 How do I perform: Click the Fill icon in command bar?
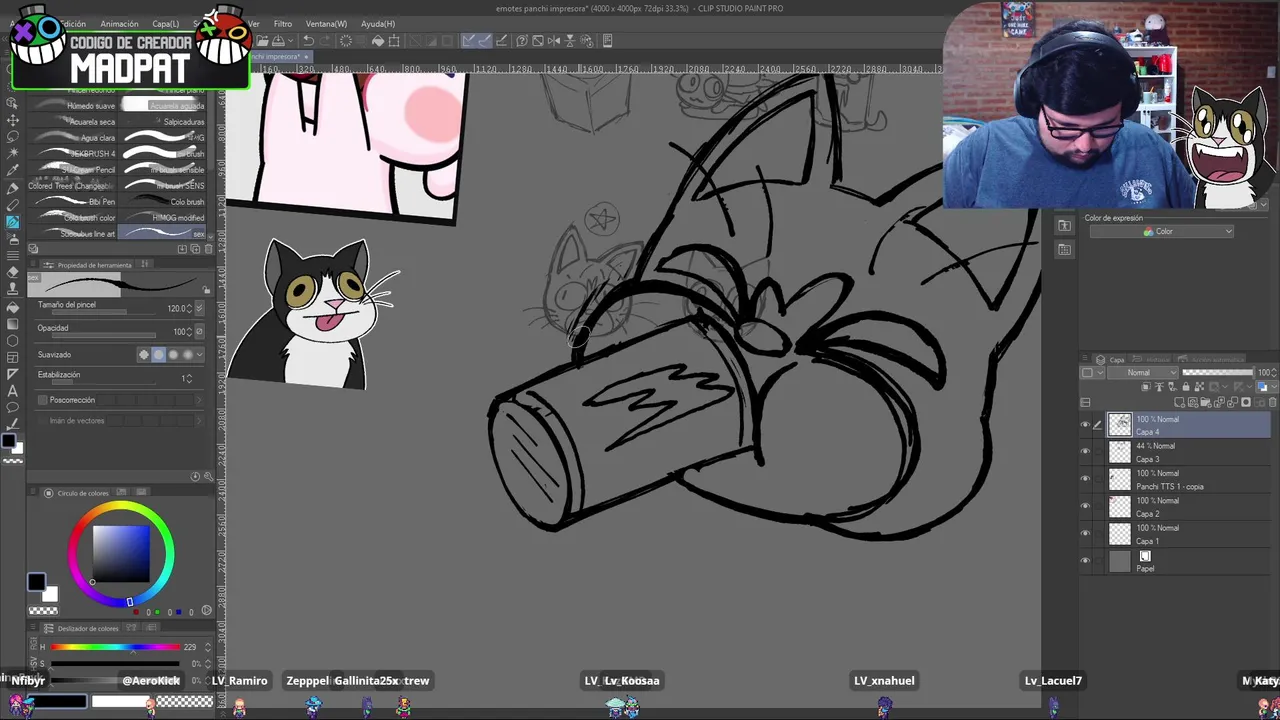click(378, 41)
